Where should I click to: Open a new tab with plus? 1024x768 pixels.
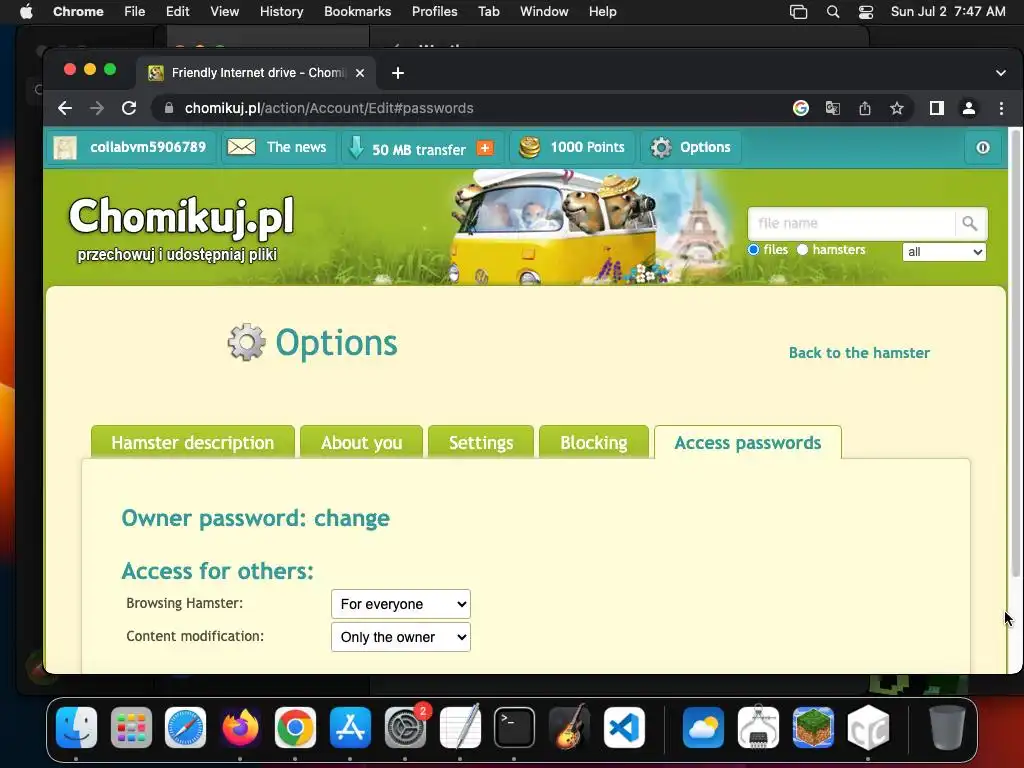[x=398, y=73]
